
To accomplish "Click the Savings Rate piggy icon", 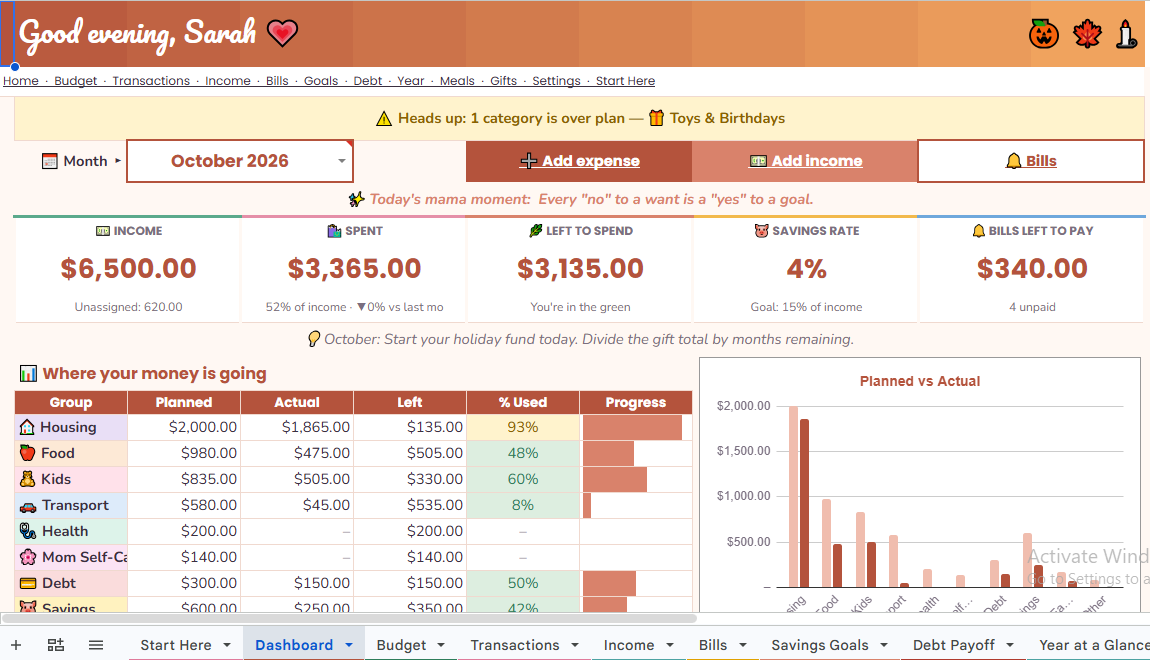I will [761, 230].
